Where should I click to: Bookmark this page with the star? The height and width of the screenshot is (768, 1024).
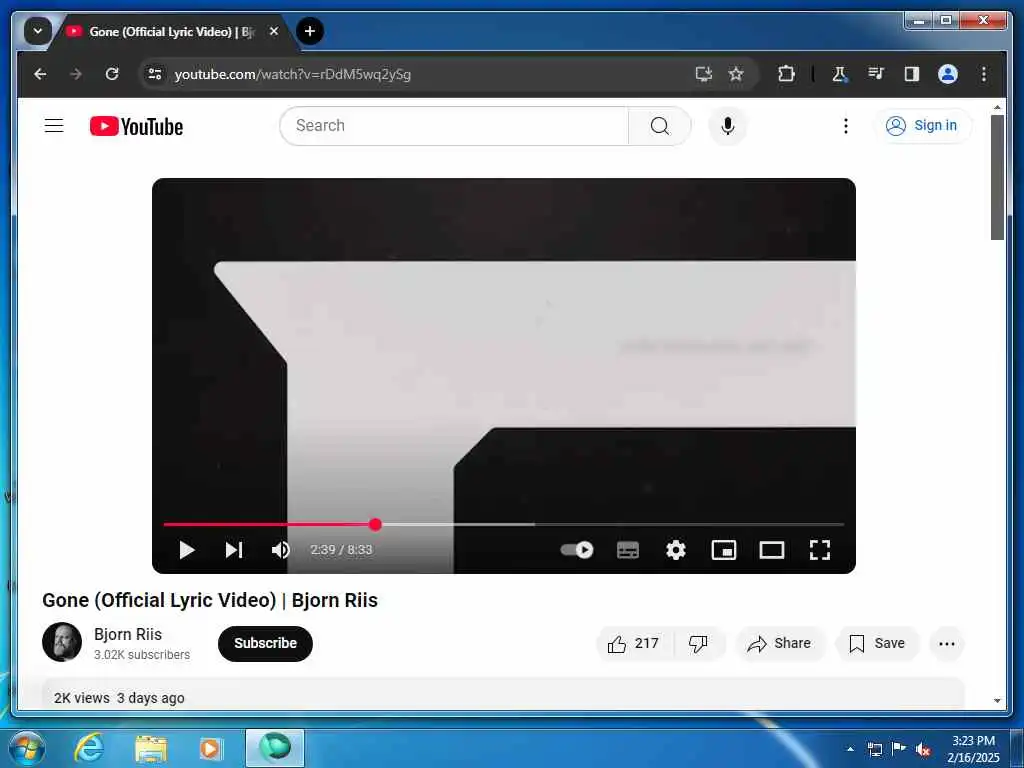[736, 74]
